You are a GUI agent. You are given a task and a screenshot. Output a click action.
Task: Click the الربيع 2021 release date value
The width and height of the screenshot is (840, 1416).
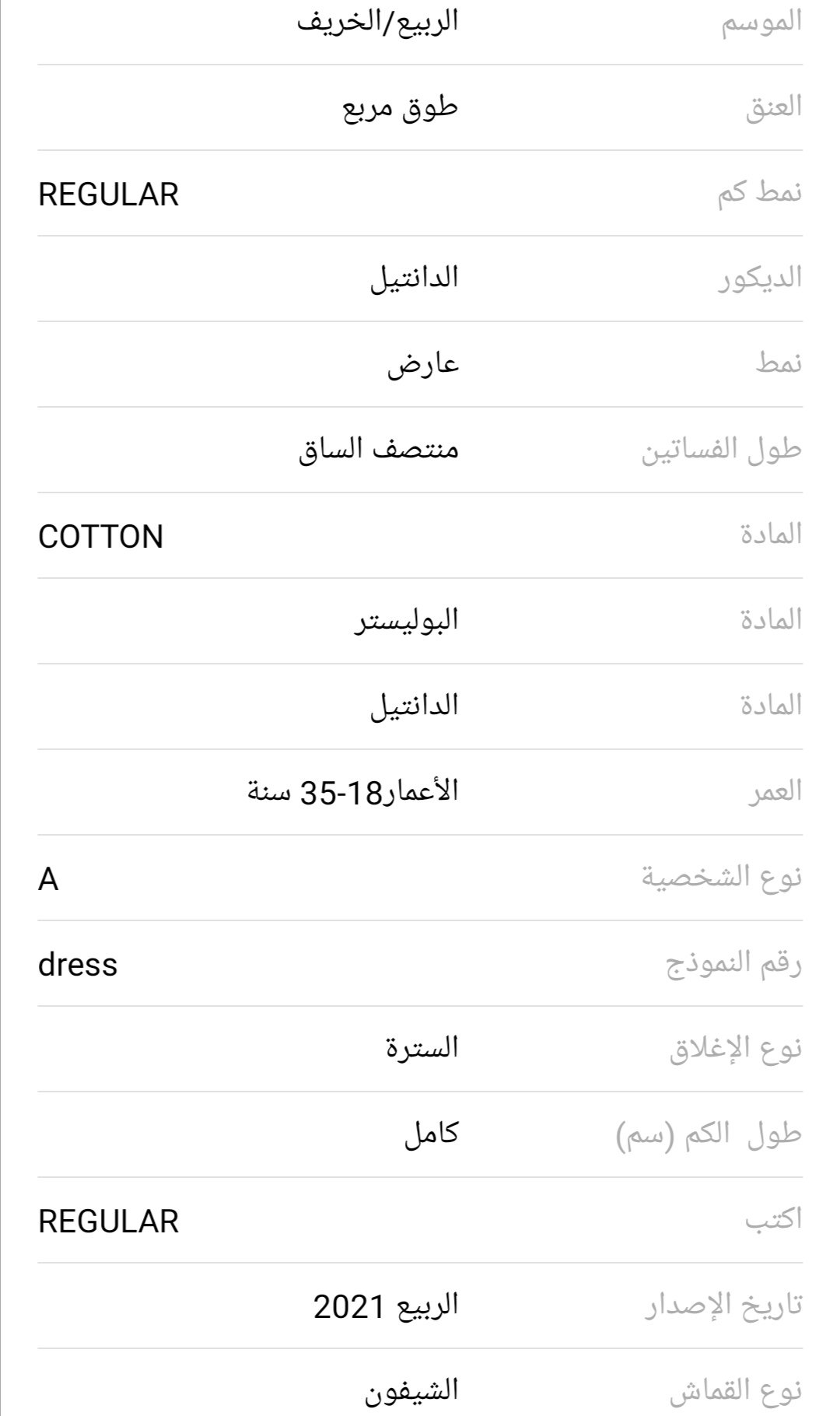(386, 1306)
